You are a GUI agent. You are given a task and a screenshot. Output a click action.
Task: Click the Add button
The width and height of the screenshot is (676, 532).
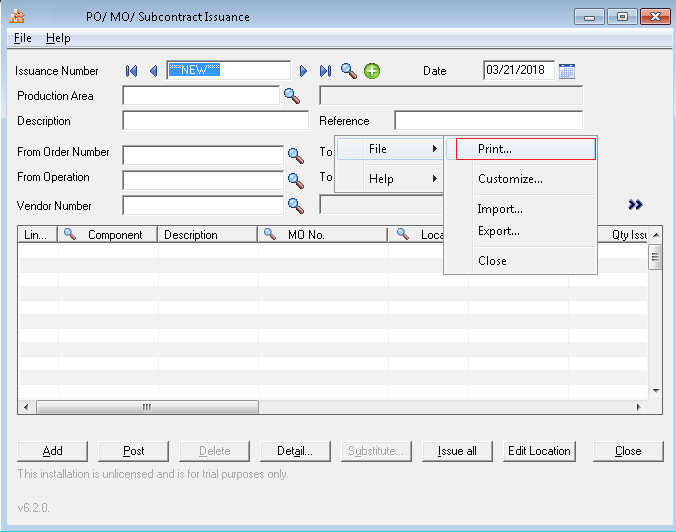53,451
